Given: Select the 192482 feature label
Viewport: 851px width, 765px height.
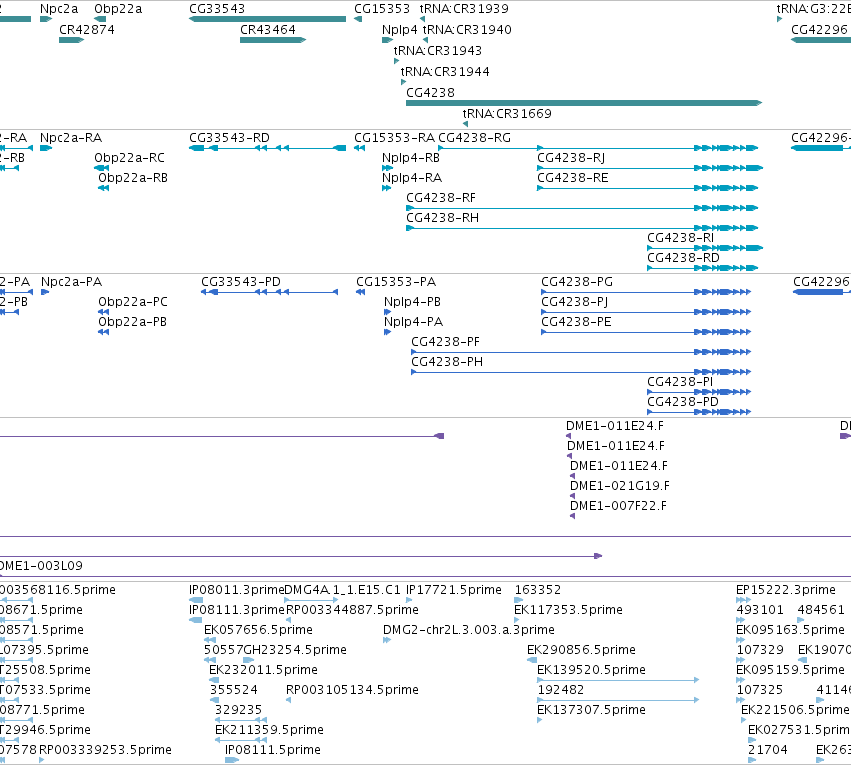Looking at the screenshot, I should (561, 690).
